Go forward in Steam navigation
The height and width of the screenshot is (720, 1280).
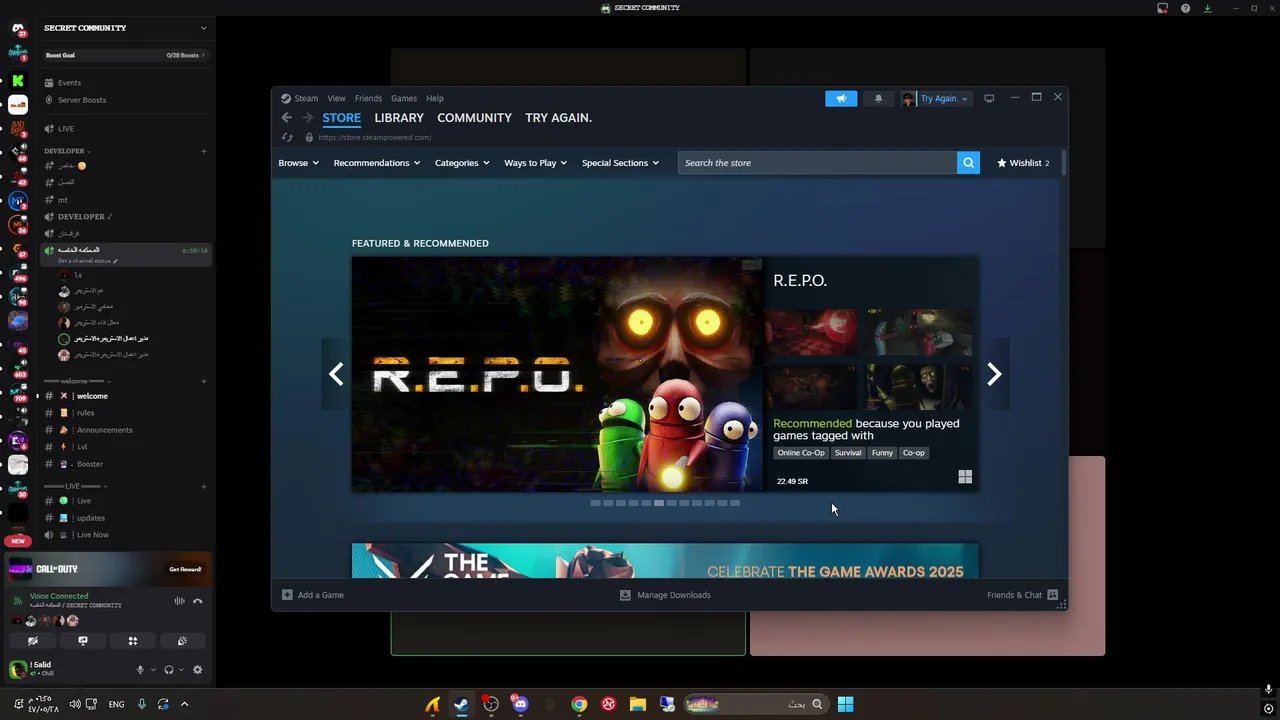tap(307, 118)
